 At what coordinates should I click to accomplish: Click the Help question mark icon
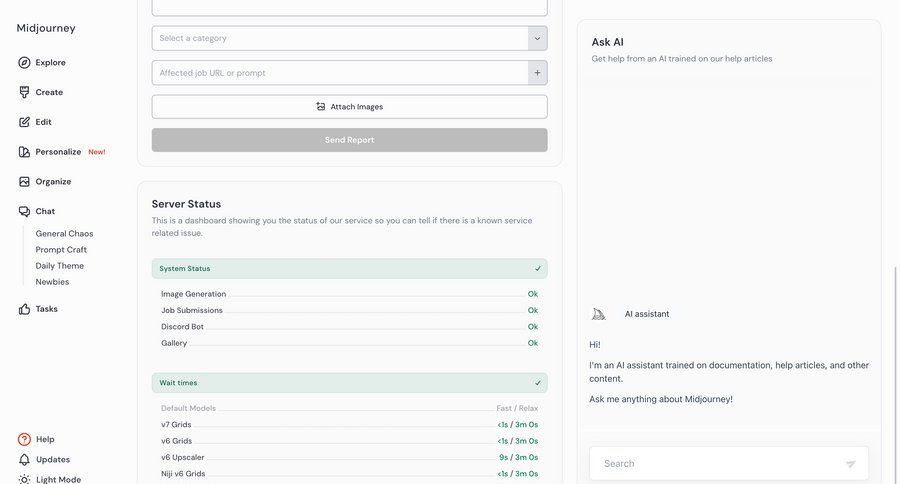24,439
